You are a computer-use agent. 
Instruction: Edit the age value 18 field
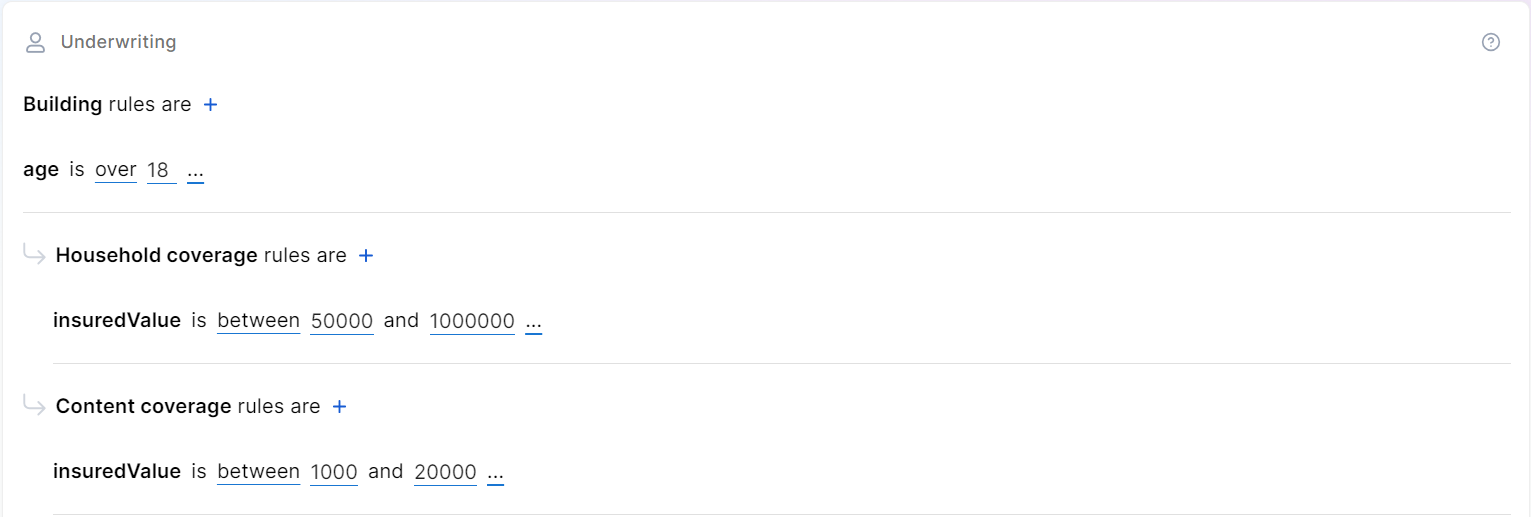coord(159,170)
